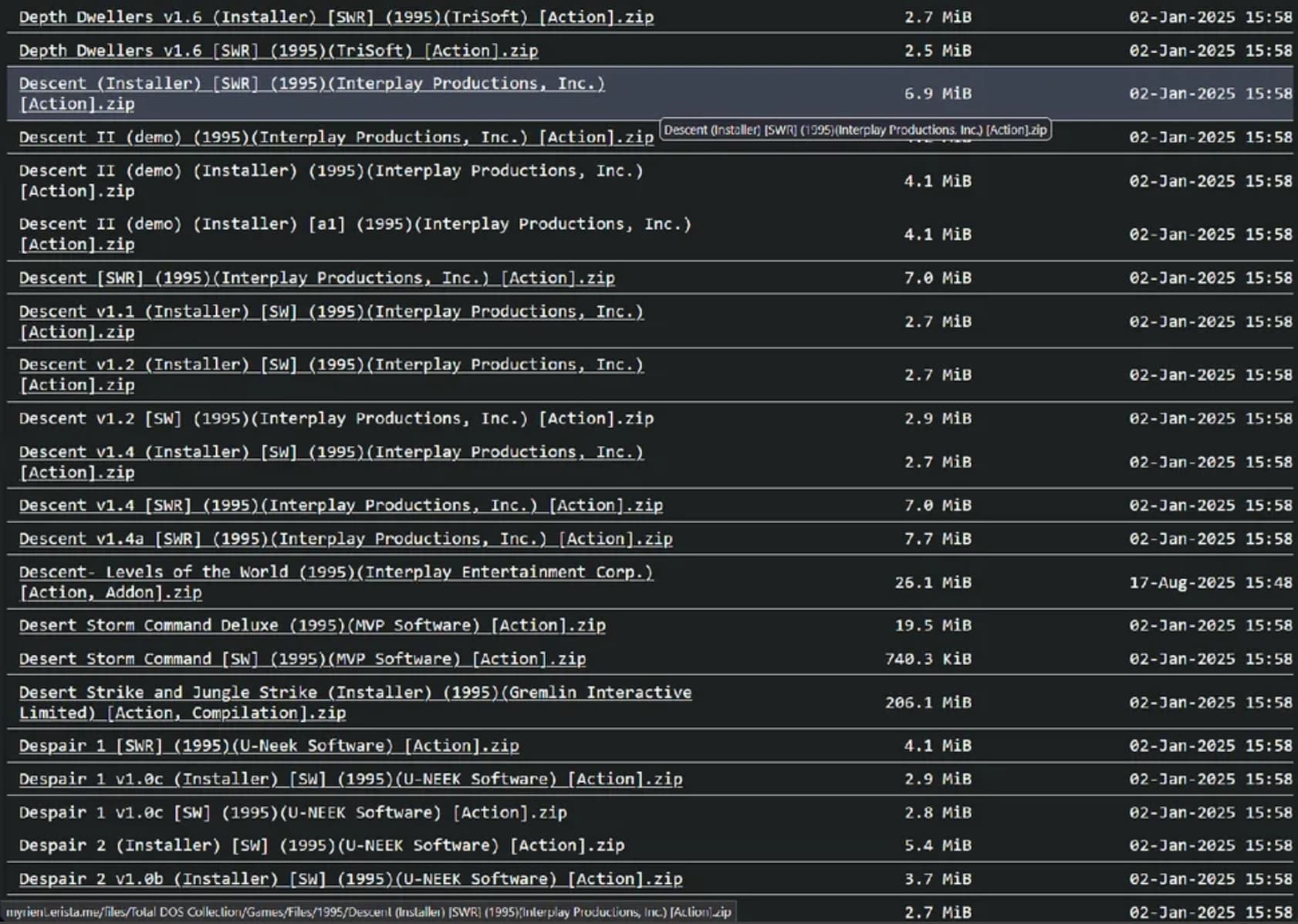Viewport: 1298px width, 924px height.
Task: Select the date for Desert Storm Command [SW]
Action: (x=1211, y=659)
